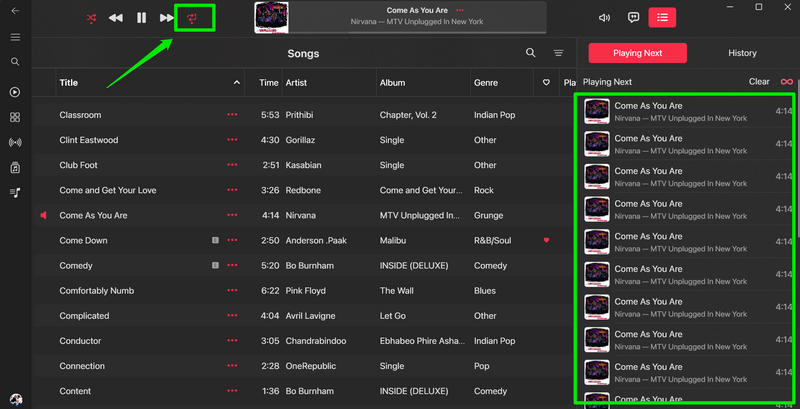Search within the Songs list
Image resolution: width=800 pixels, height=409 pixels.
click(x=531, y=53)
